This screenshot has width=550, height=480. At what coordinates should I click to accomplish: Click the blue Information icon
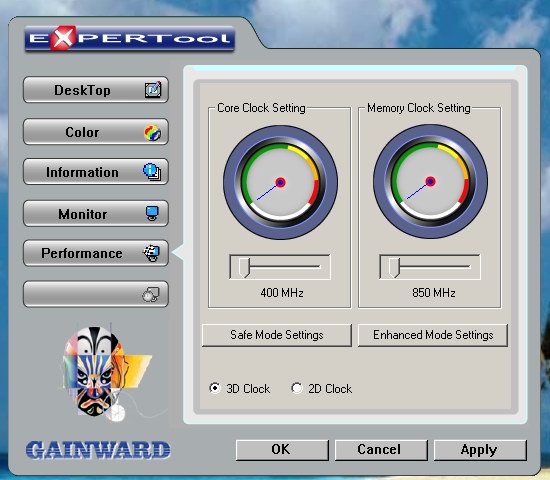(x=152, y=172)
